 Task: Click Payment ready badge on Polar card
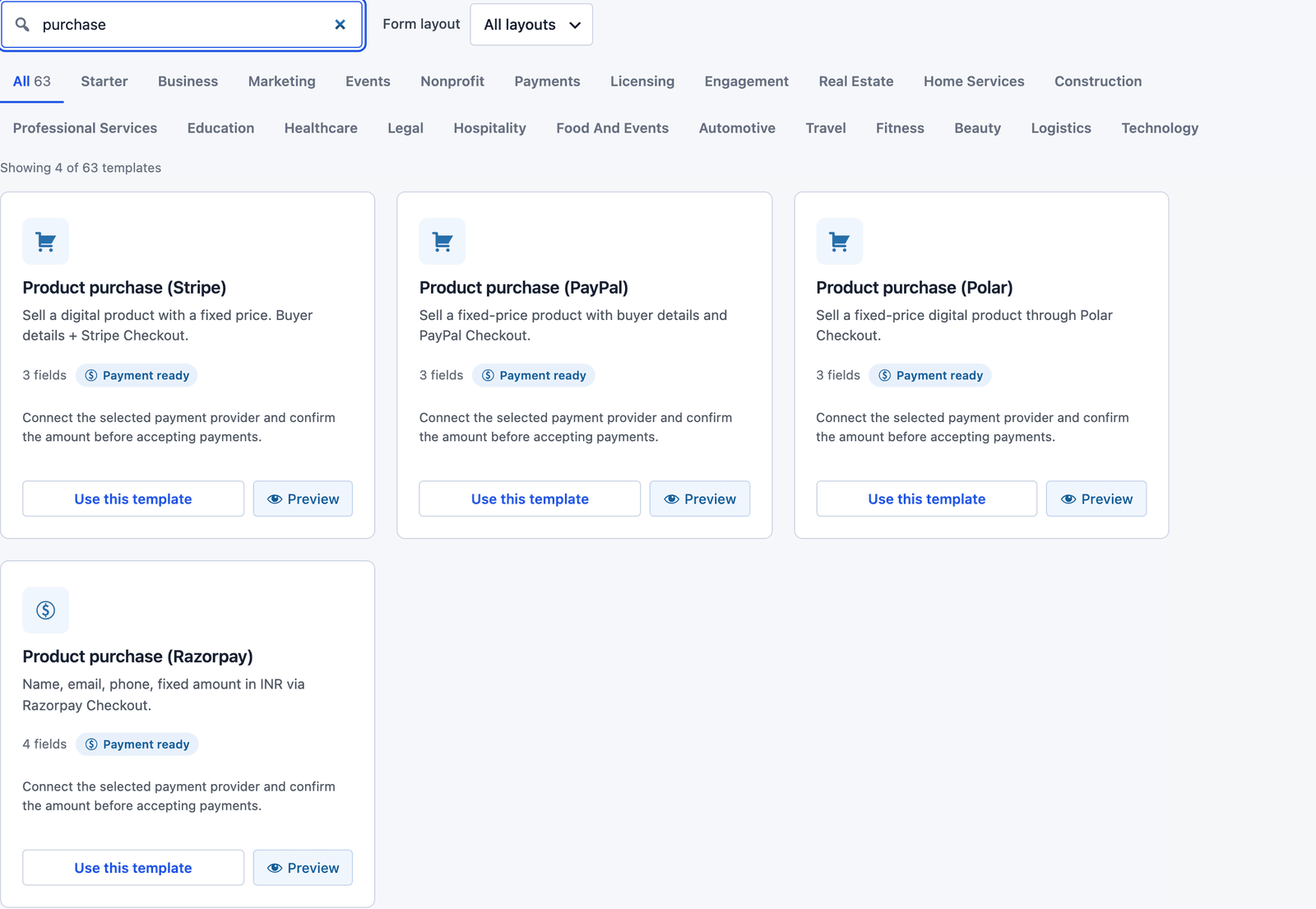[x=930, y=375]
